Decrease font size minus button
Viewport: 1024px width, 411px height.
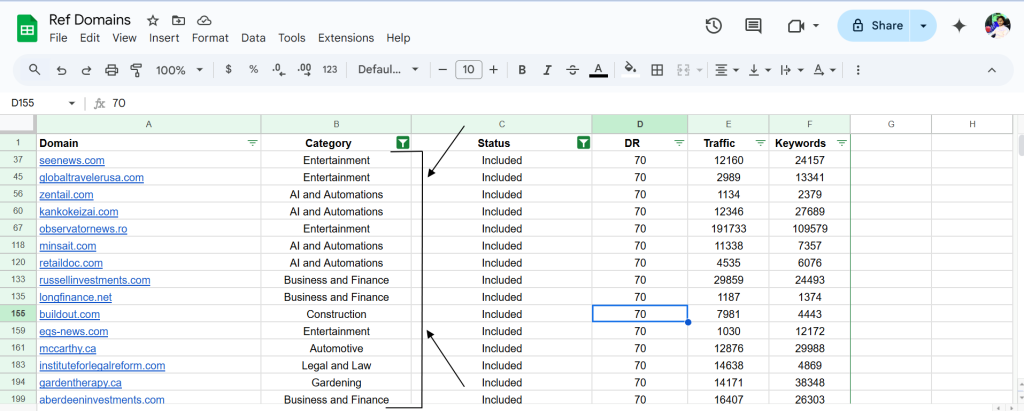click(x=443, y=70)
